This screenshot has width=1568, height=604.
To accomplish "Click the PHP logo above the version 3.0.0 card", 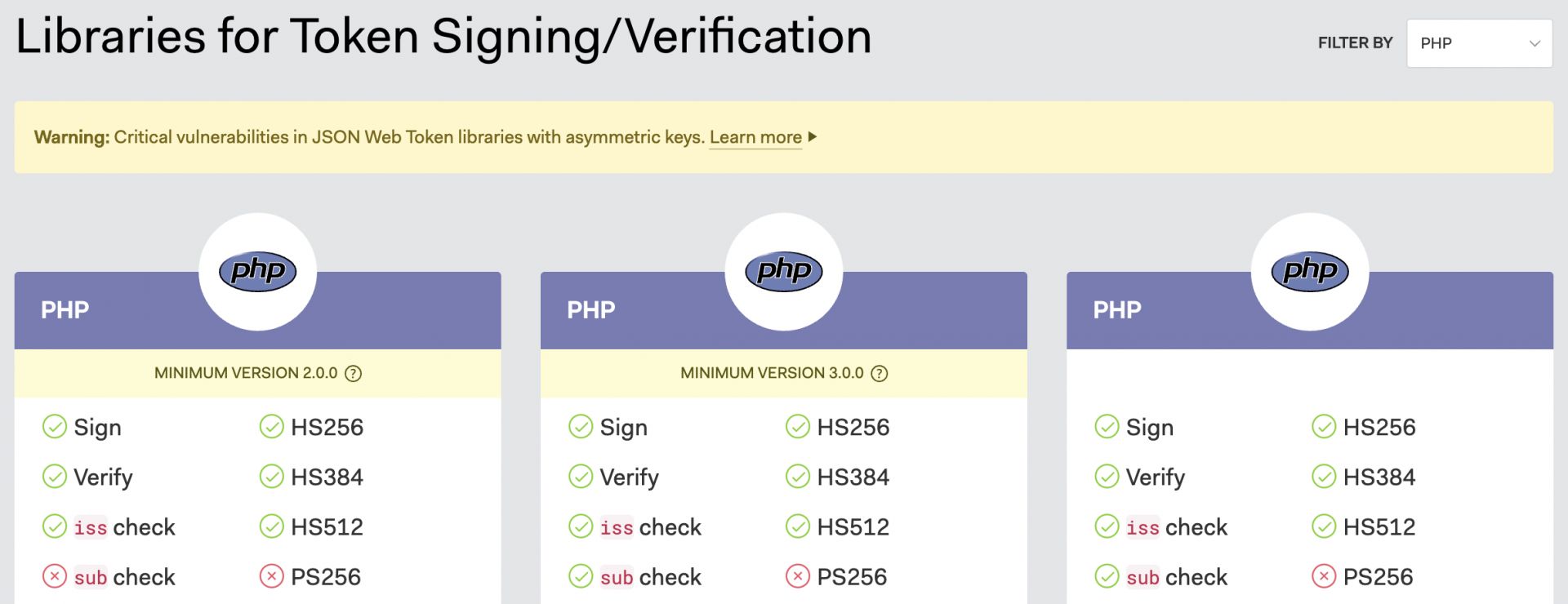I will (784, 271).
